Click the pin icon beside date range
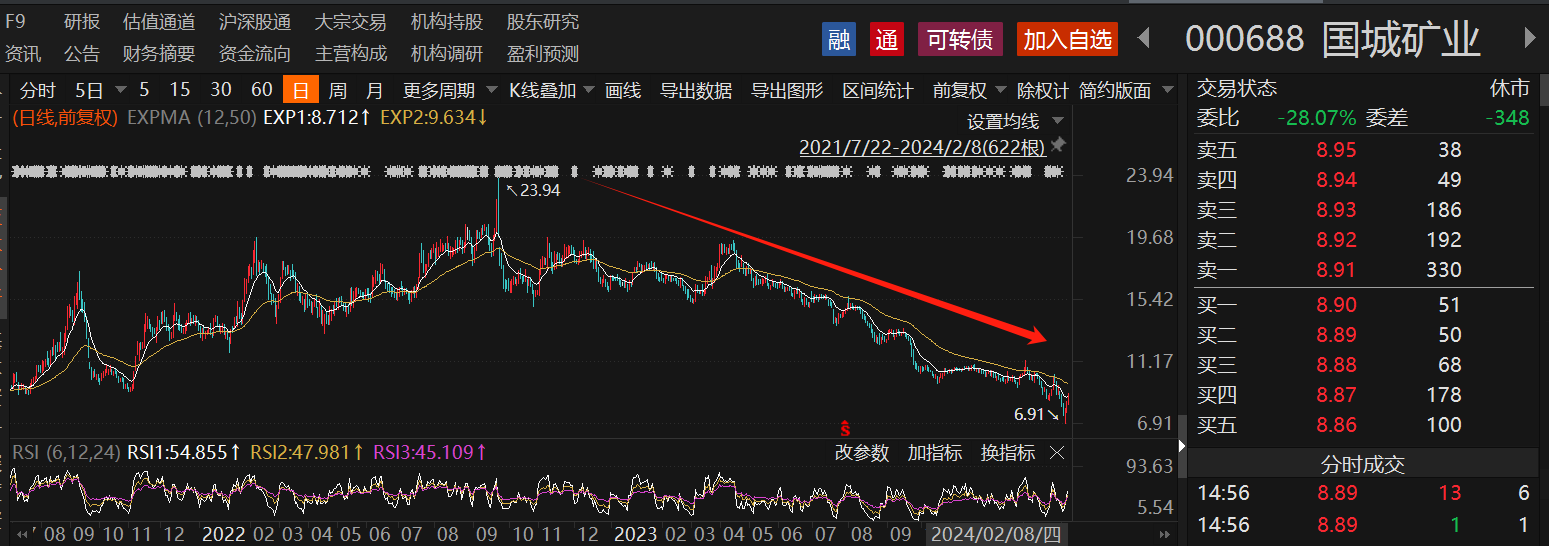The width and height of the screenshot is (1549, 546). pyautogui.click(x=1058, y=146)
